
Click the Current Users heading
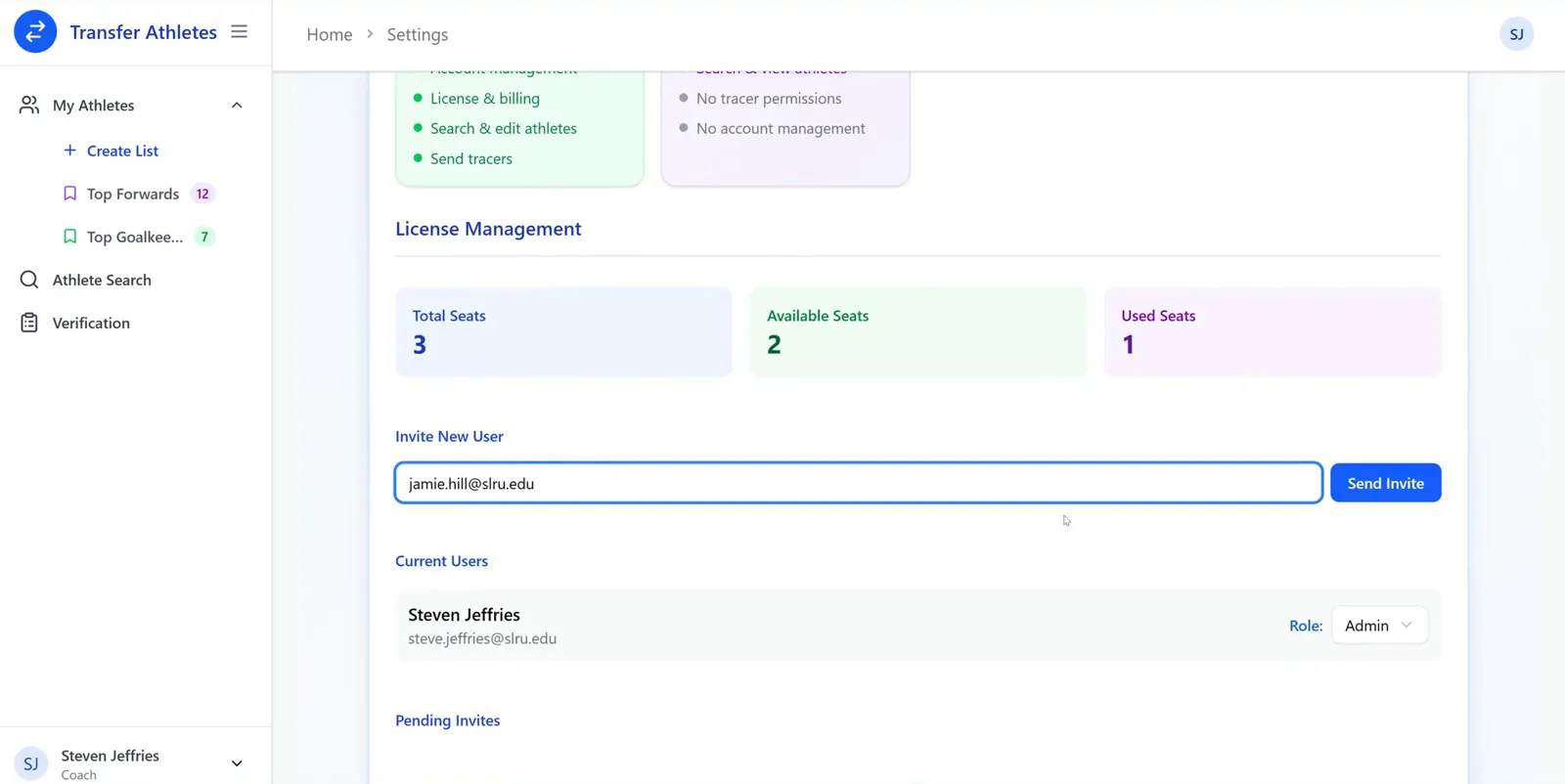click(x=441, y=561)
